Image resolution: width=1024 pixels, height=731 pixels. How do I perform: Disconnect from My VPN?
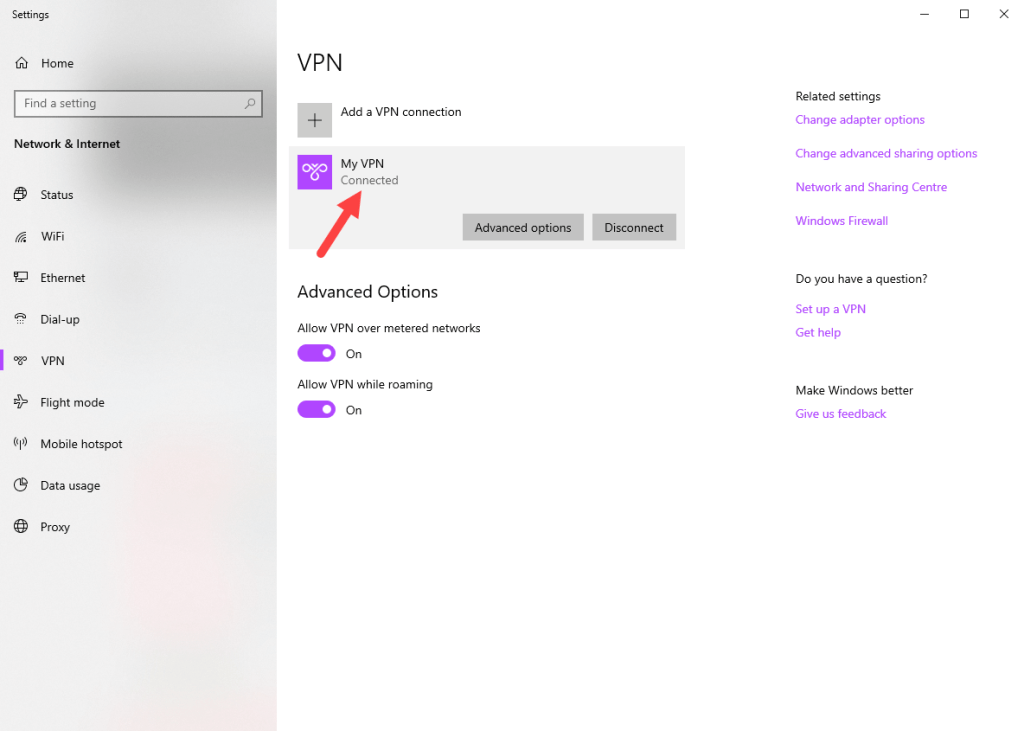coord(634,228)
